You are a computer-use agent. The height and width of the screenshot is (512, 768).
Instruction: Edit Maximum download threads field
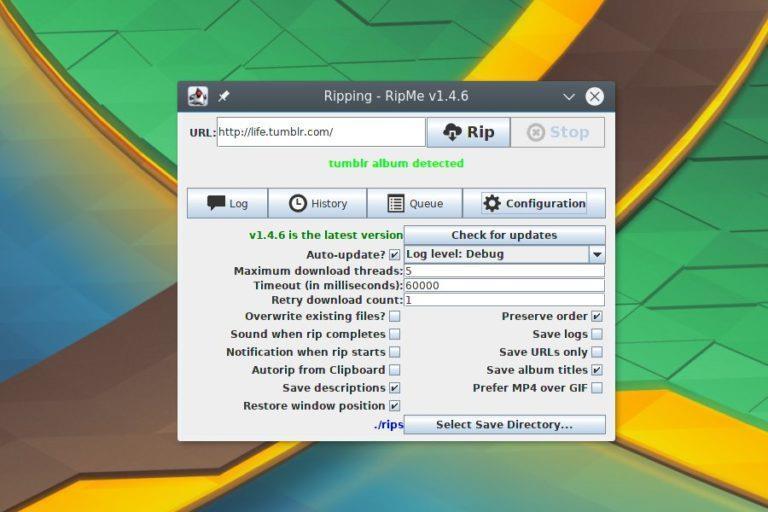tap(504, 271)
